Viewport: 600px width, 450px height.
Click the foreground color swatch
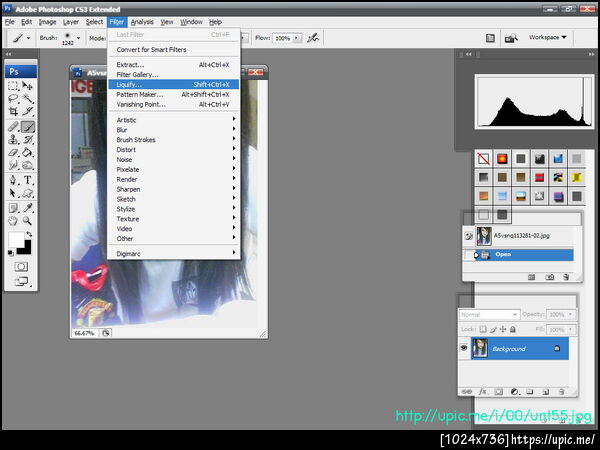click(16, 239)
